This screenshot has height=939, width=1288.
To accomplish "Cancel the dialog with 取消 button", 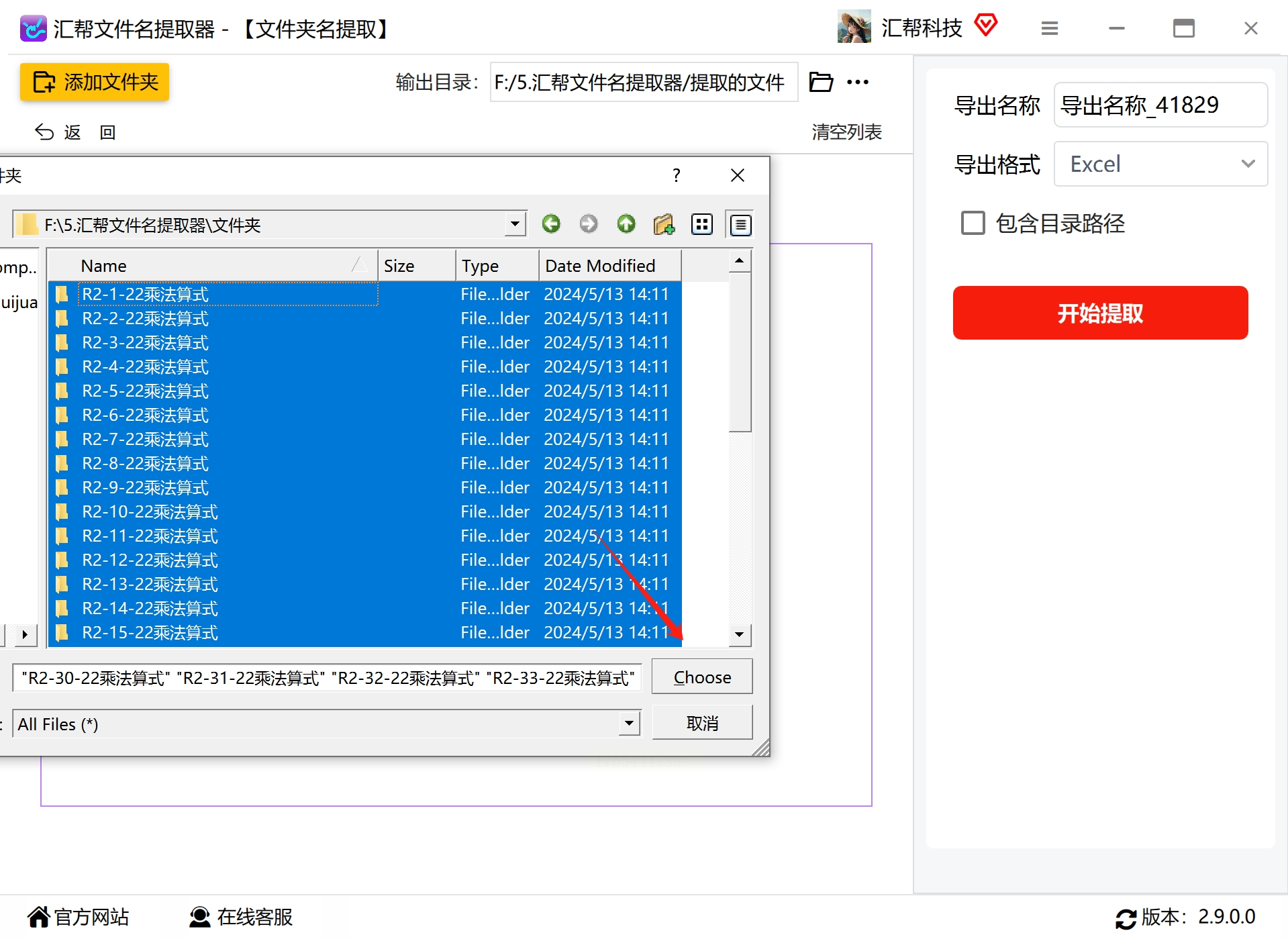I will pos(702,723).
